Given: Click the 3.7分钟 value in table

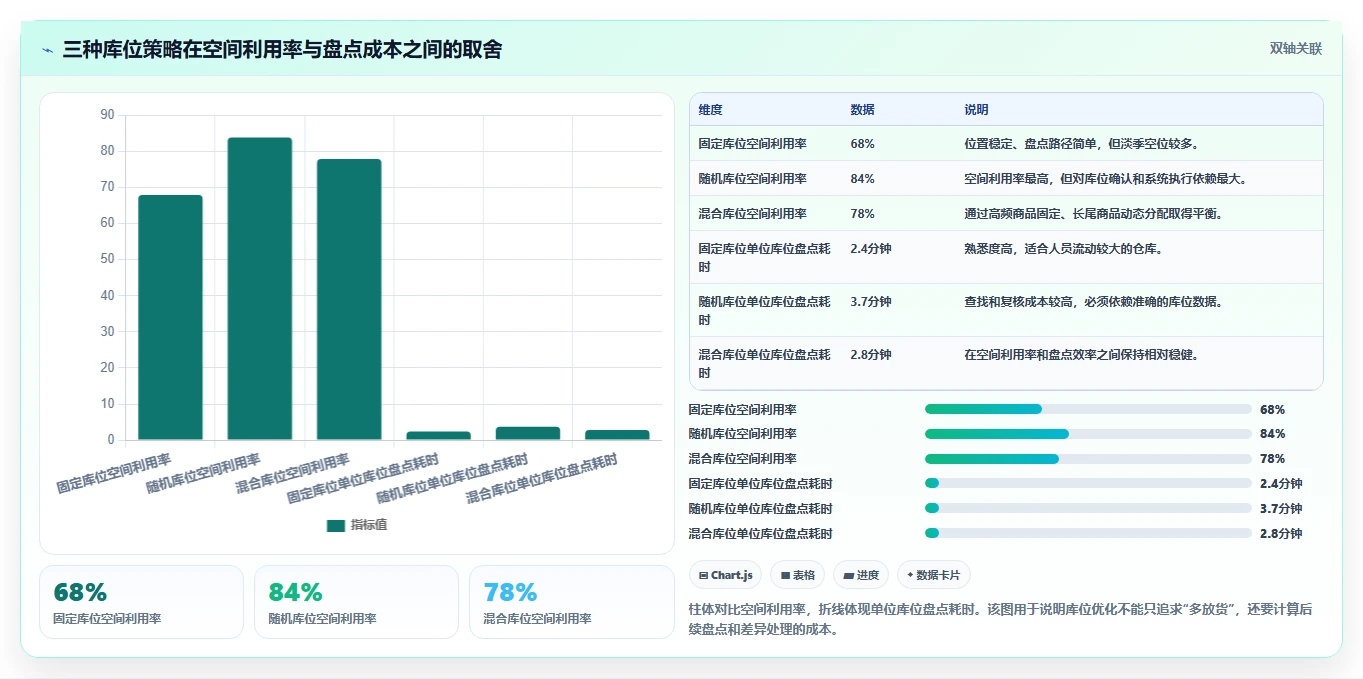Looking at the screenshot, I should [x=871, y=302].
